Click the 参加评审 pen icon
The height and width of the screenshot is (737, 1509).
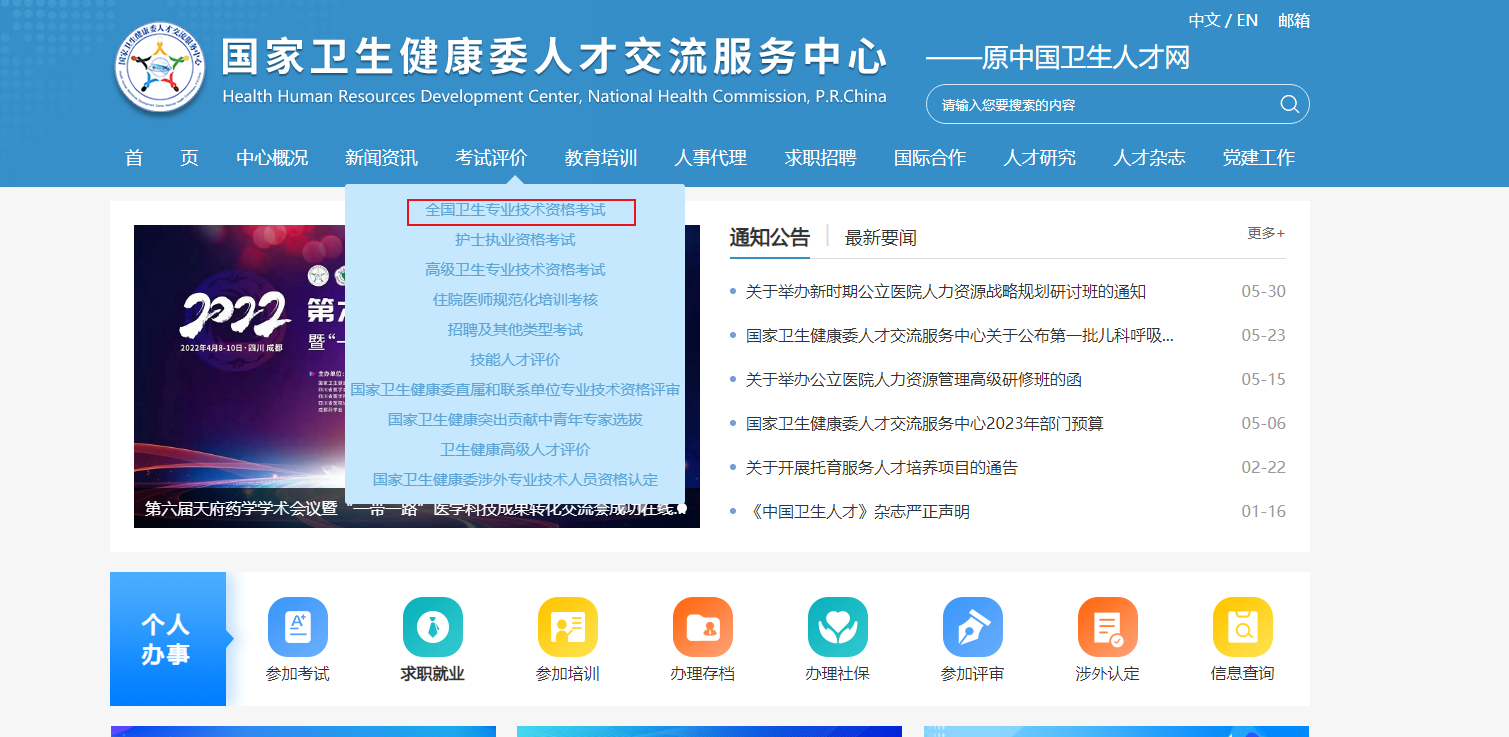click(972, 627)
